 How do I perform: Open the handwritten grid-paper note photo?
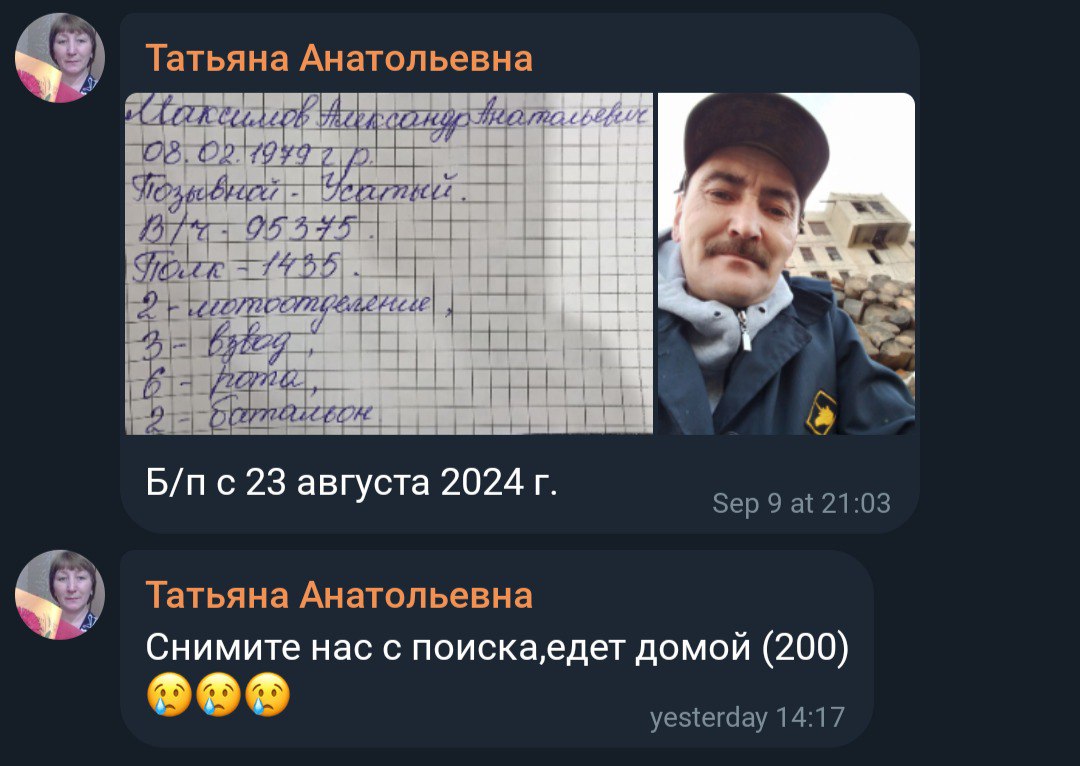(x=389, y=264)
